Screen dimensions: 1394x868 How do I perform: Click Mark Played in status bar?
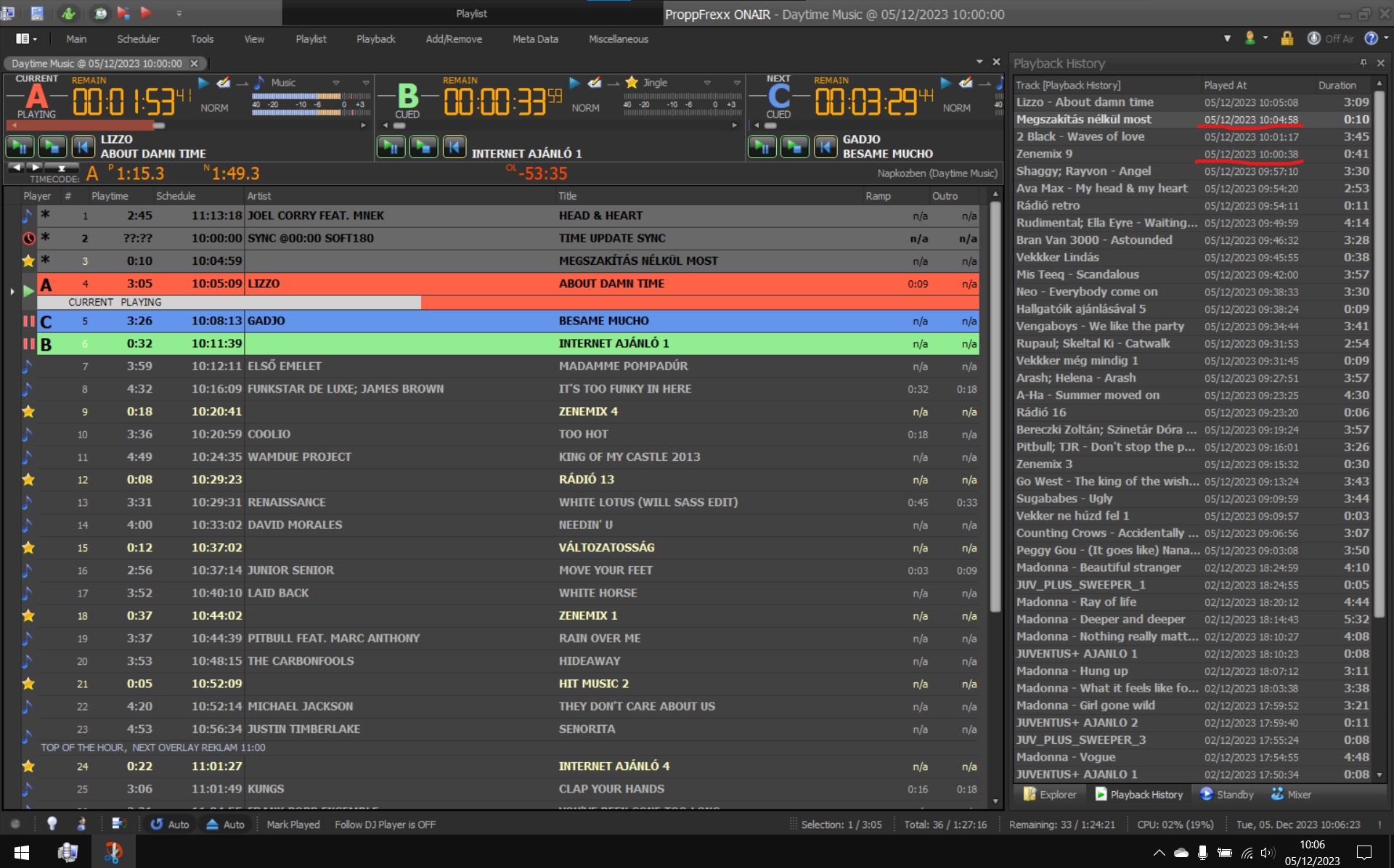click(x=293, y=824)
